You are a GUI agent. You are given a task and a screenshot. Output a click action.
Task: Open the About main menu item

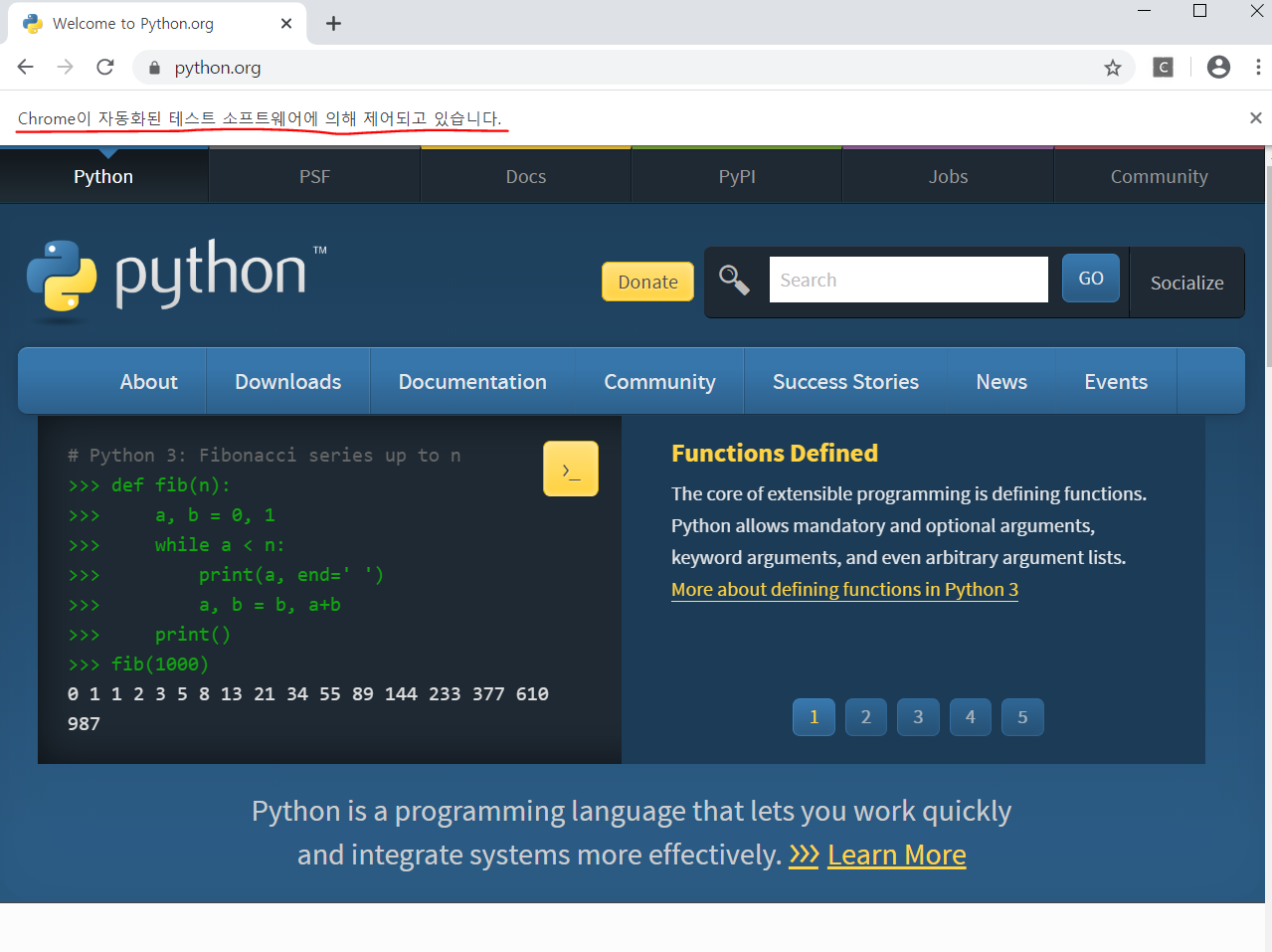pos(148,381)
